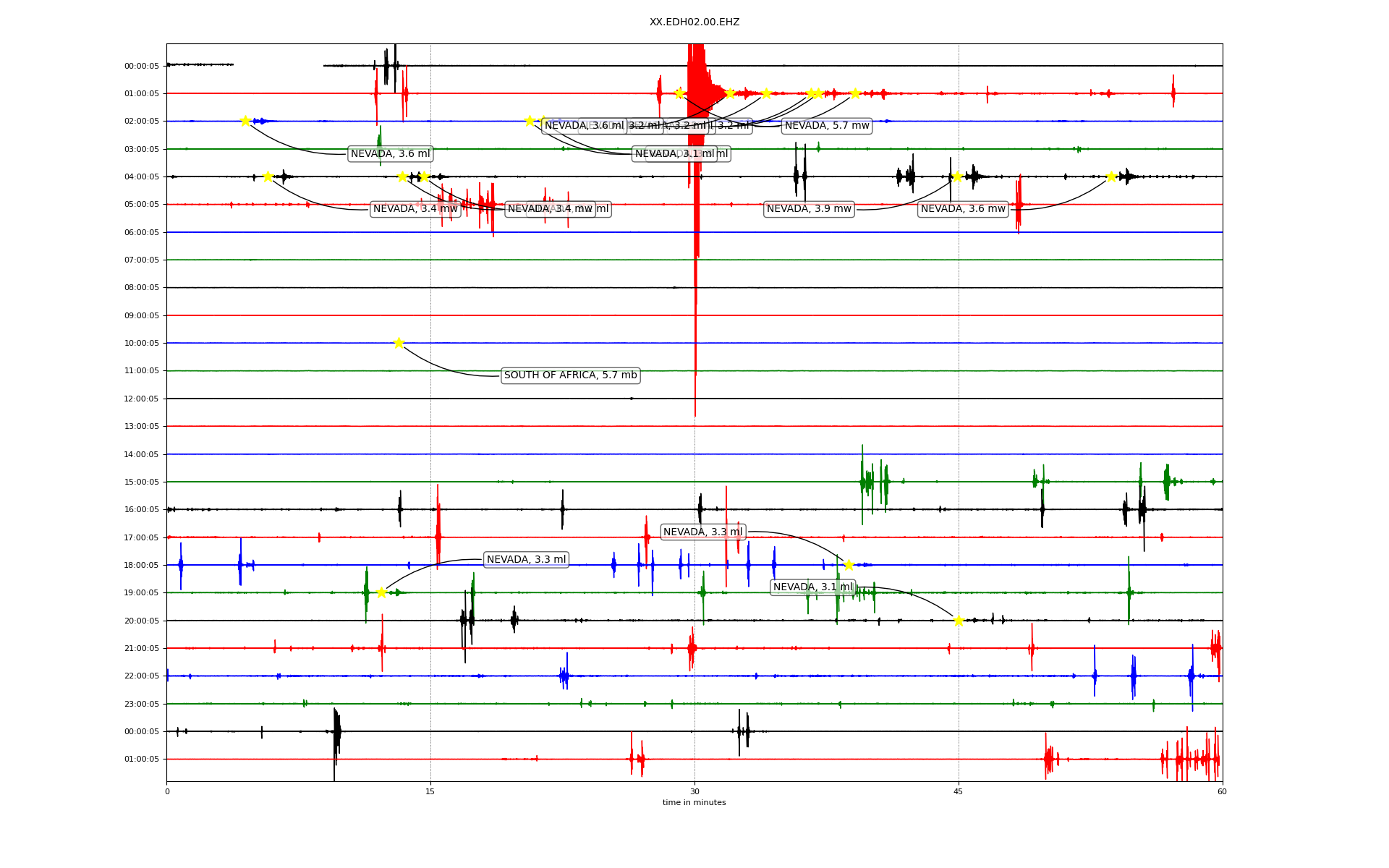Click the NEVADA, 3.9 mw annotation label
1389x868 pixels.
(809, 209)
